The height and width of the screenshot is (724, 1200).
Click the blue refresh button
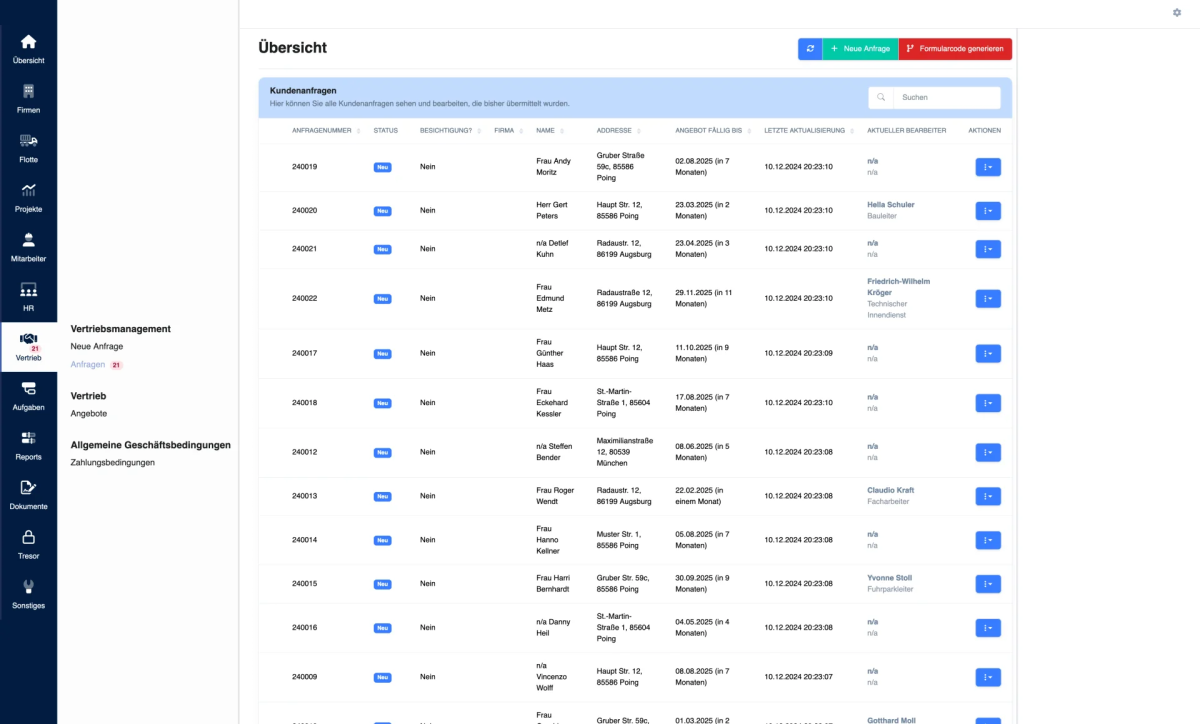(x=810, y=49)
